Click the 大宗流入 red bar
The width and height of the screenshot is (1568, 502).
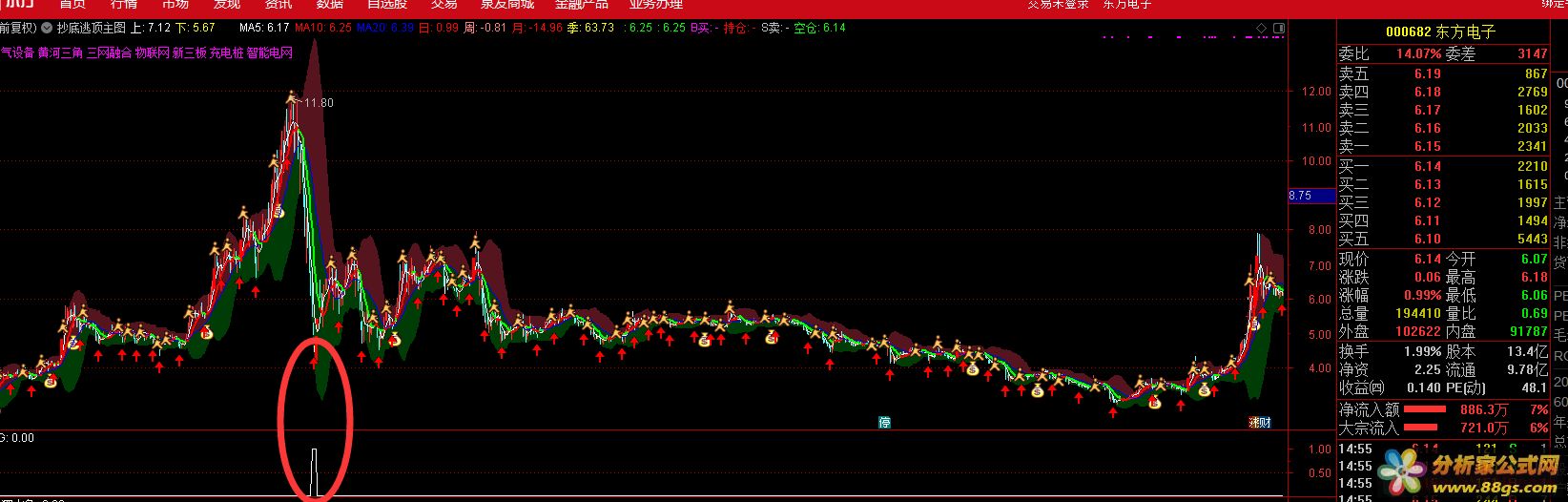[x=1420, y=429]
